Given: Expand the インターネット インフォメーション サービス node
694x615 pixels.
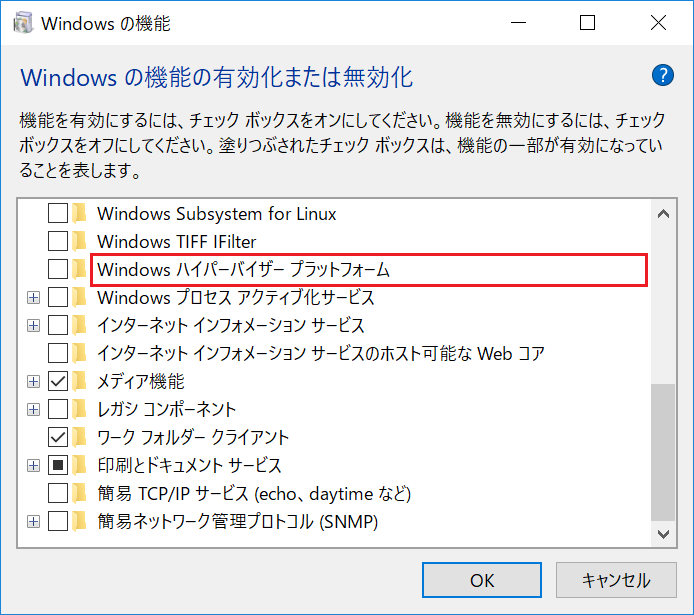Looking at the screenshot, I should click(x=33, y=325).
